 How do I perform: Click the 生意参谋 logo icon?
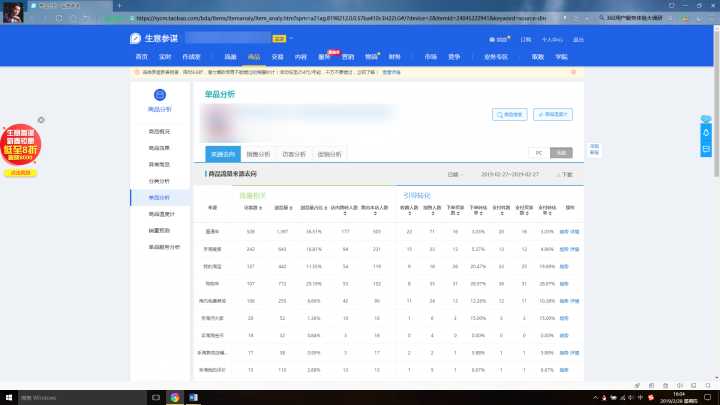[135, 39]
